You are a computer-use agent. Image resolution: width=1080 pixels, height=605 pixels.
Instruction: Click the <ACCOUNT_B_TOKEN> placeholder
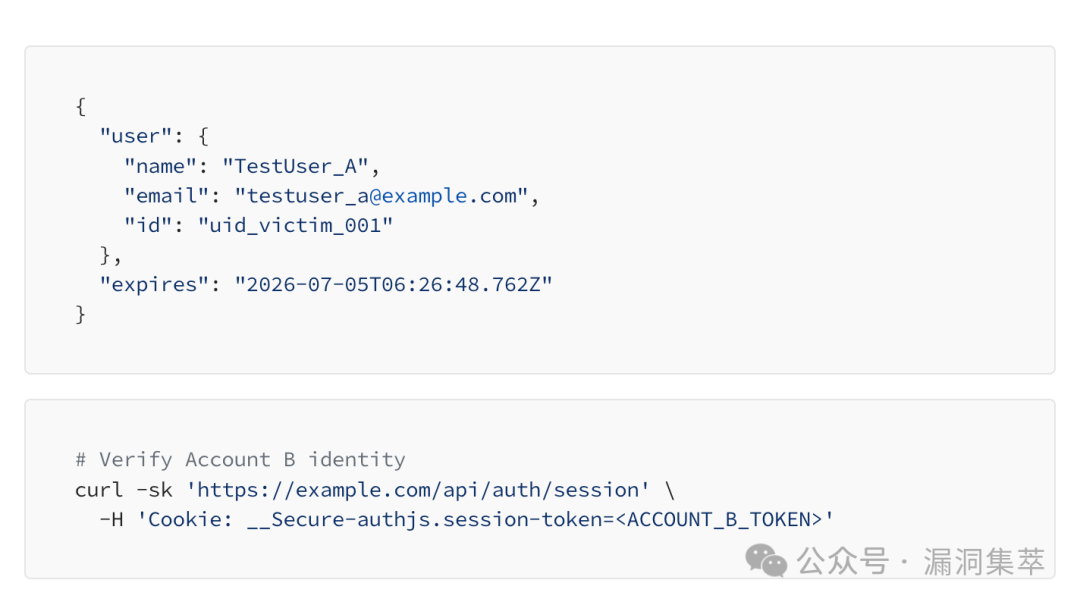(x=718, y=520)
